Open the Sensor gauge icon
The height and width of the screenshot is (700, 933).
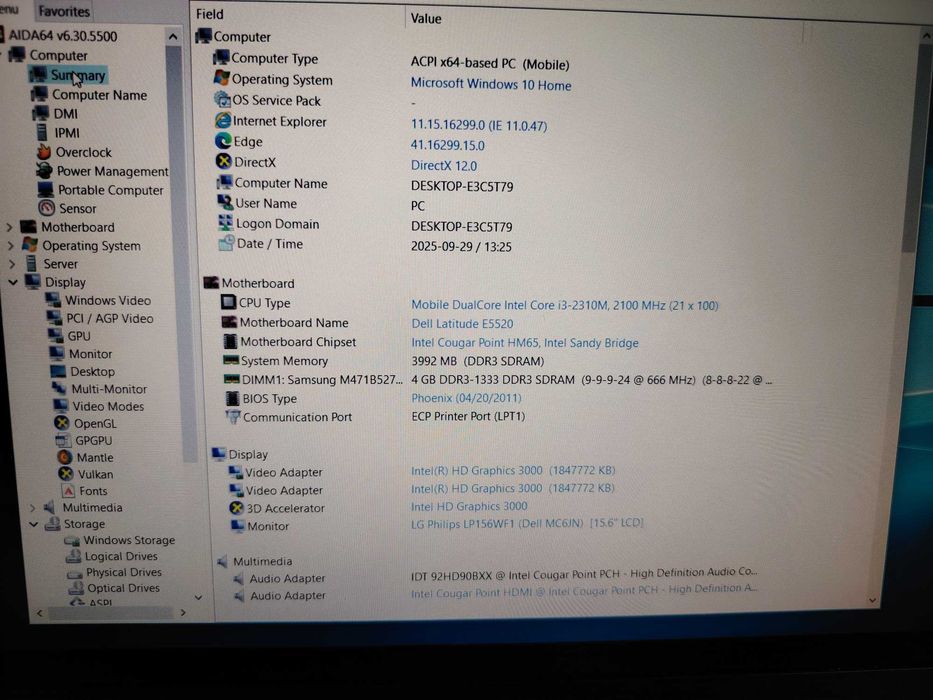pos(46,208)
